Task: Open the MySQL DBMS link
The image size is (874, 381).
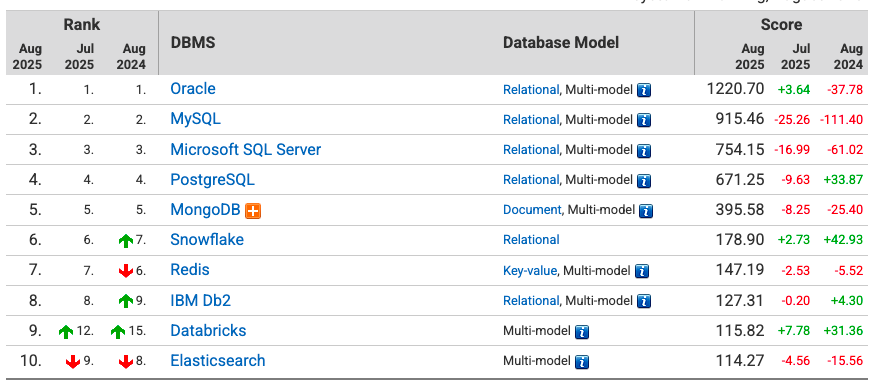Action: point(195,119)
